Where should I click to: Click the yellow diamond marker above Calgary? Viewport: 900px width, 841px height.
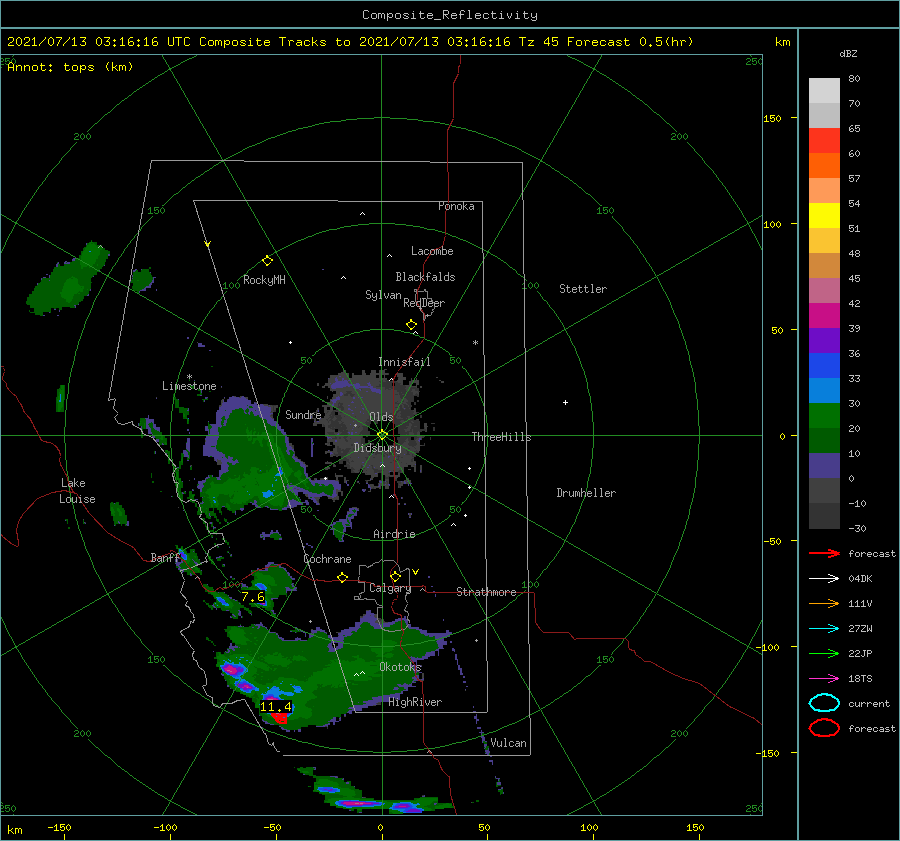point(395,576)
